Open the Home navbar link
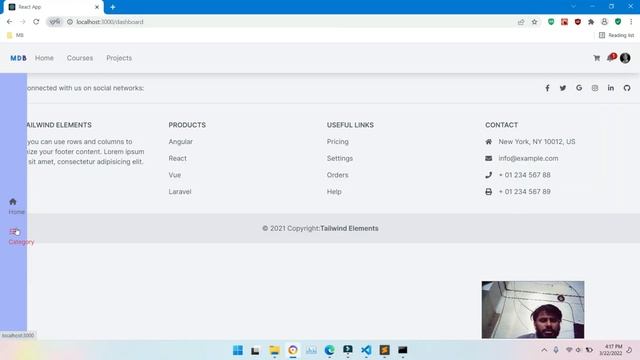Screen dimensions: 640x360 click(x=44, y=58)
